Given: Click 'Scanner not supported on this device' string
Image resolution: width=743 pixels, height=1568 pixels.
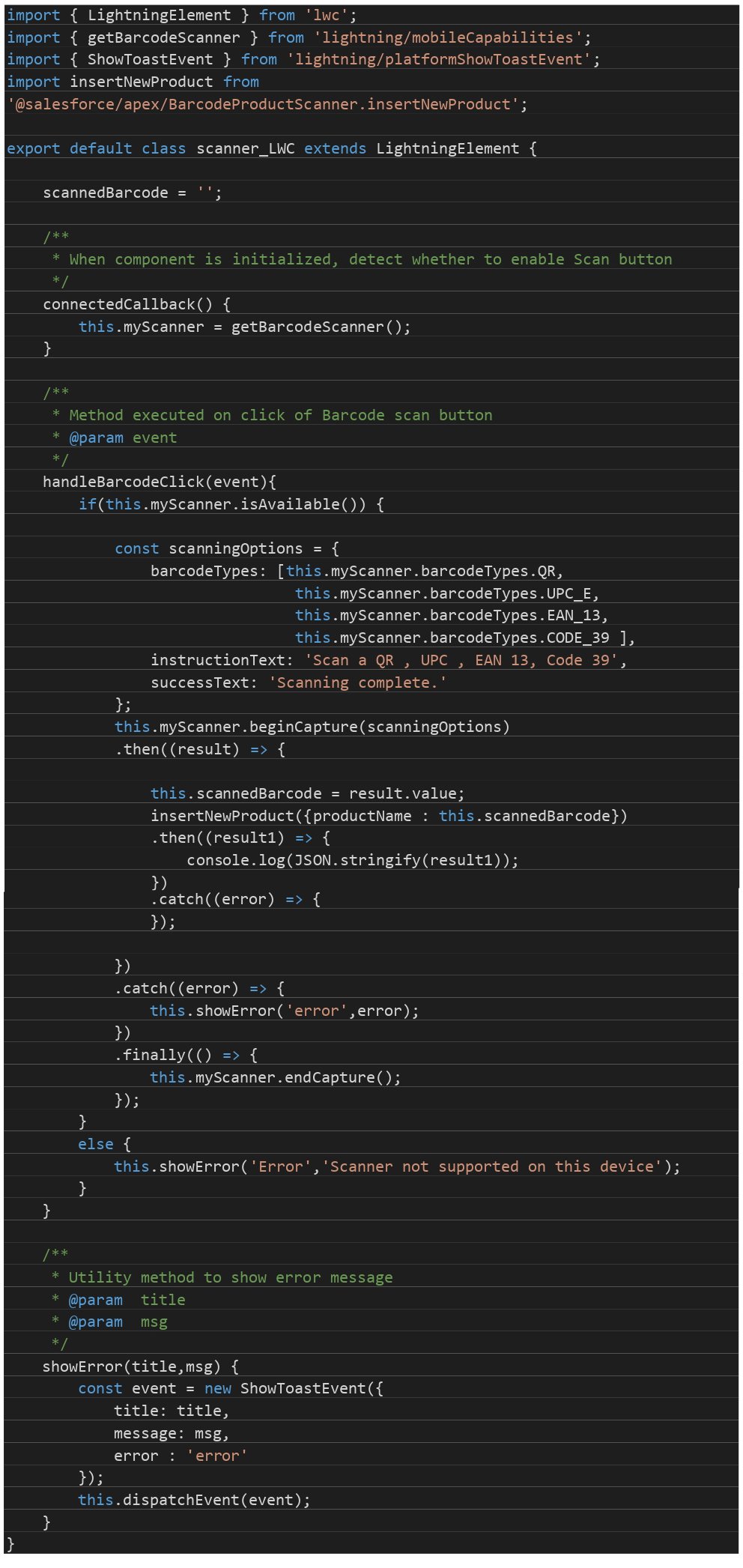Looking at the screenshot, I should [x=492, y=1166].
